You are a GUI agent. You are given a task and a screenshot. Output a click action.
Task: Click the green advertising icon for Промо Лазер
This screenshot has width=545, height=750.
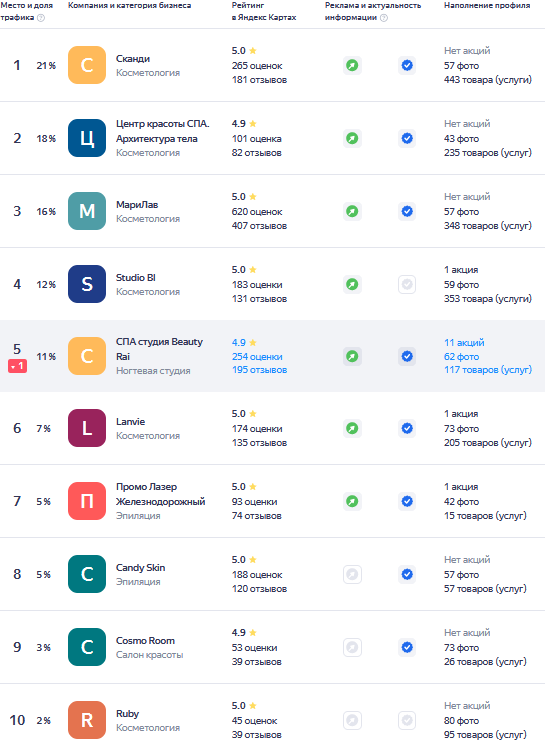(352, 501)
